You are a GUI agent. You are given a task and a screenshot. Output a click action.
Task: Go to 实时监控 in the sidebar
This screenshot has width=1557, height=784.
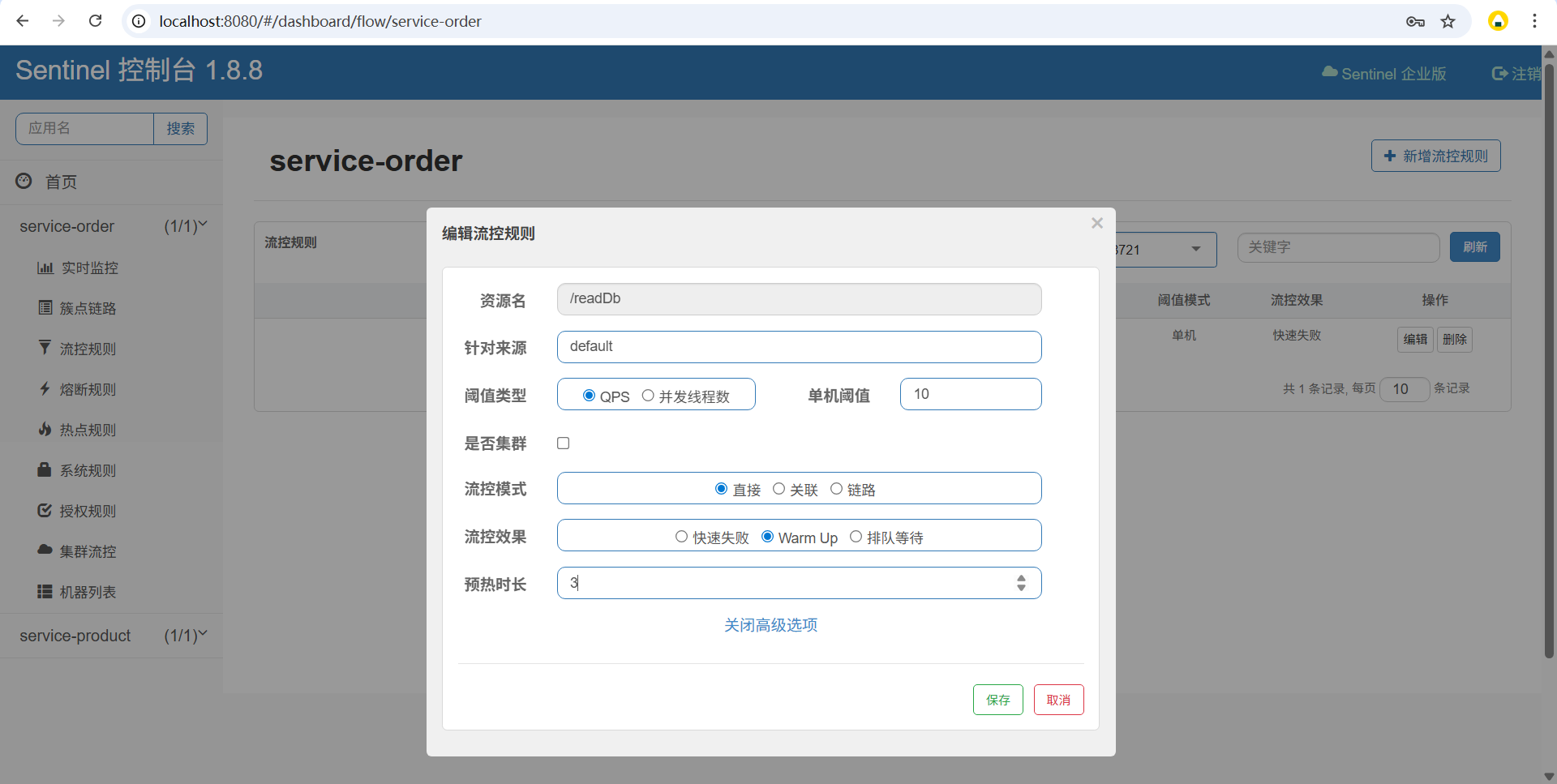89,268
